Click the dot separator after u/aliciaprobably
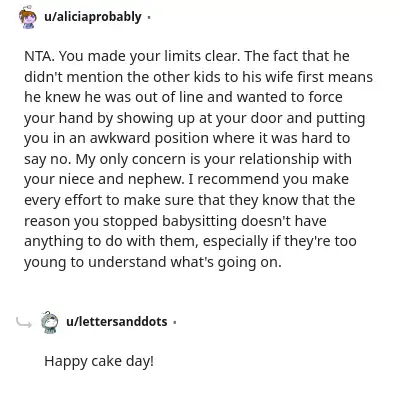 tap(149, 17)
